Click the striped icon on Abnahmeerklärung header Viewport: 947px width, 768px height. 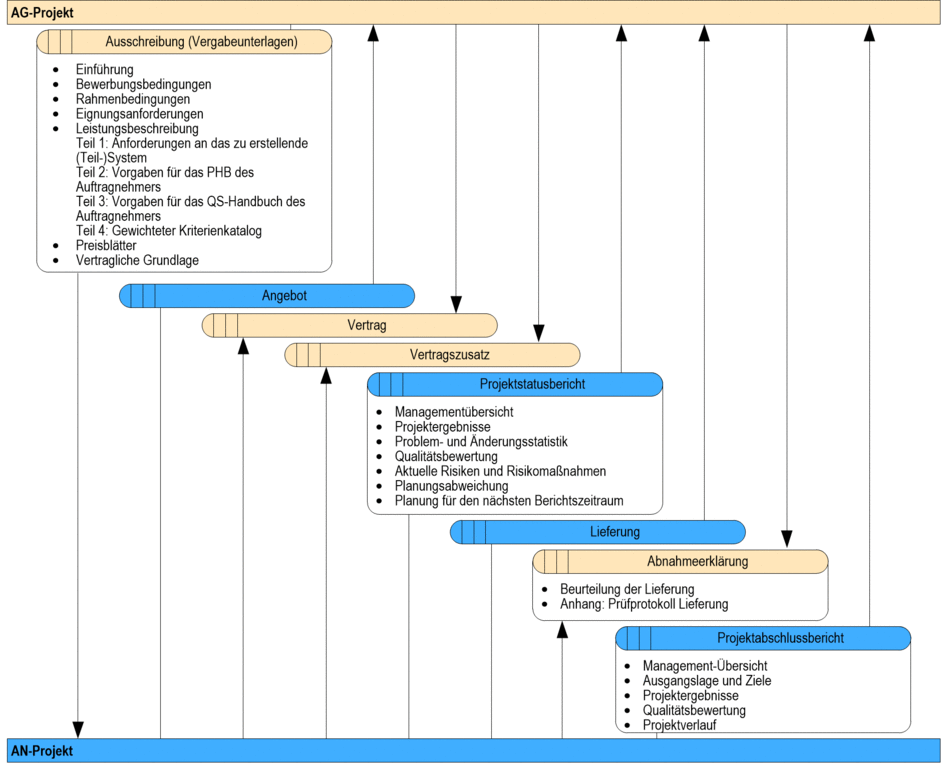557,562
